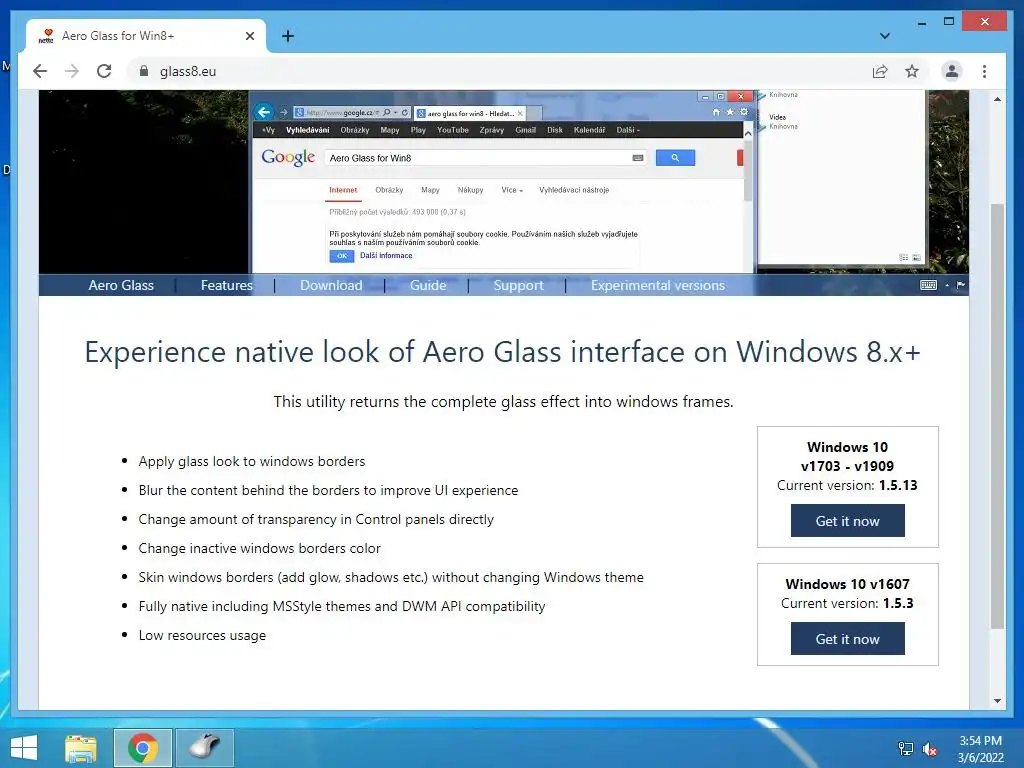Share this page from address bar
Viewport: 1024px width, 768px height.
click(x=880, y=71)
